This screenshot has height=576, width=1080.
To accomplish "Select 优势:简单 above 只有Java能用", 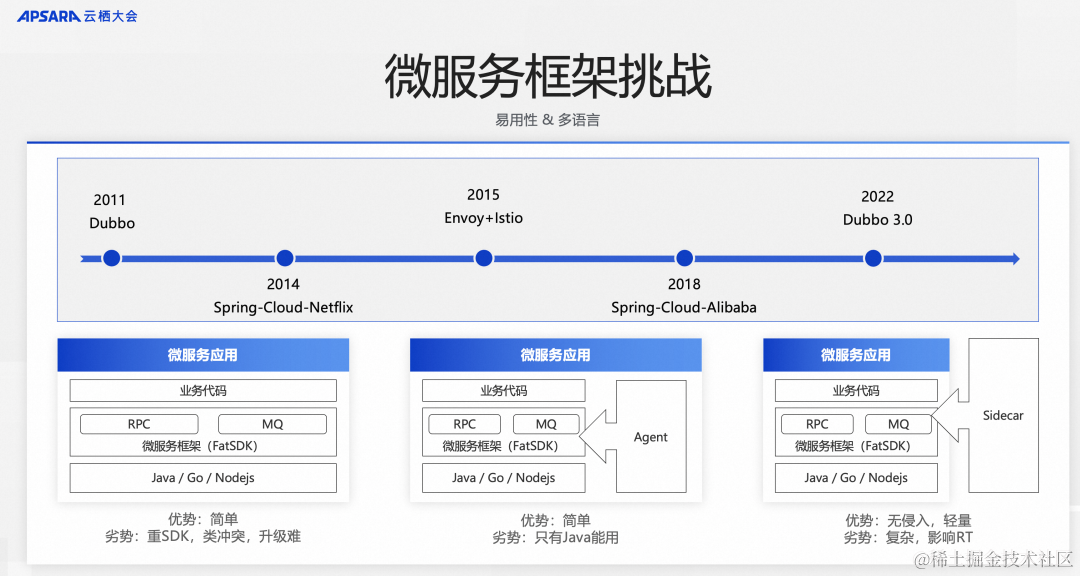I will [x=556, y=520].
